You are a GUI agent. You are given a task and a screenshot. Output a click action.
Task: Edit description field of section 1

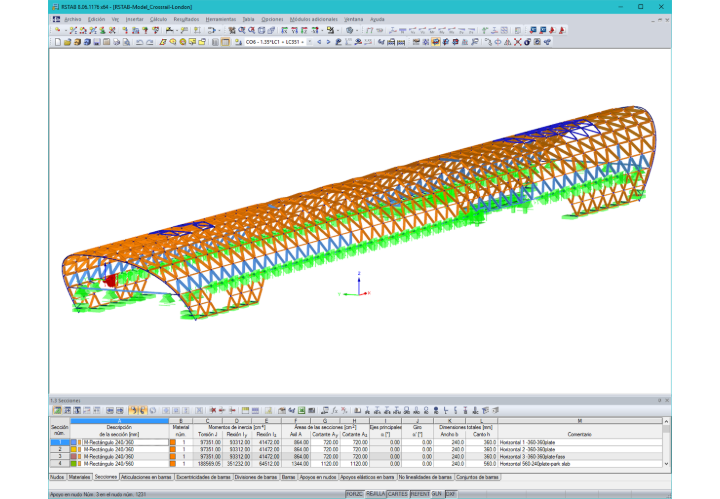[125, 443]
